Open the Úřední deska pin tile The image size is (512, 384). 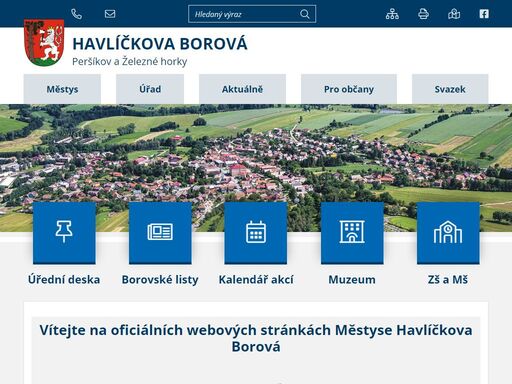pyautogui.click(x=64, y=233)
